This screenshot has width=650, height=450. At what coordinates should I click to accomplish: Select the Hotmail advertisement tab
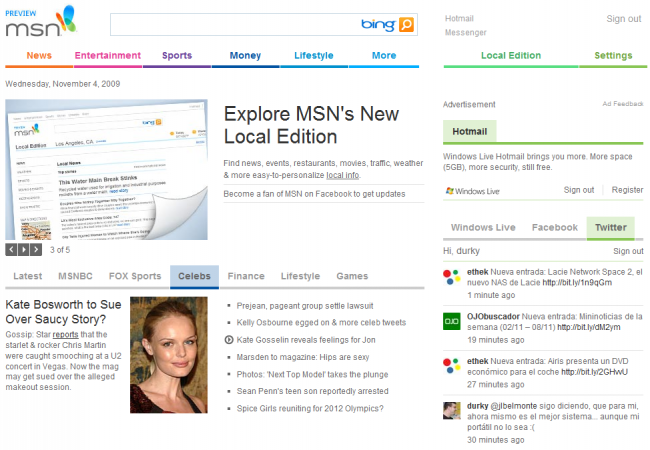click(470, 131)
